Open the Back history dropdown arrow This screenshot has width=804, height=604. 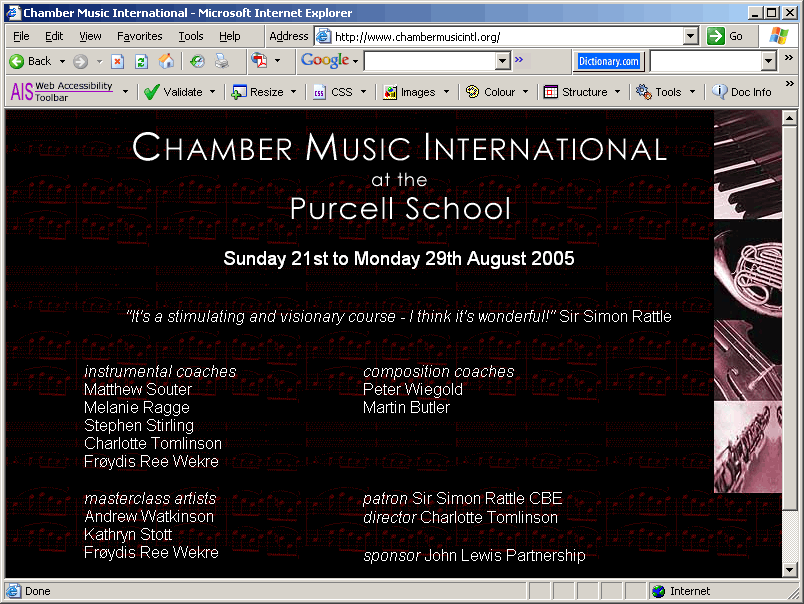[x=63, y=62]
